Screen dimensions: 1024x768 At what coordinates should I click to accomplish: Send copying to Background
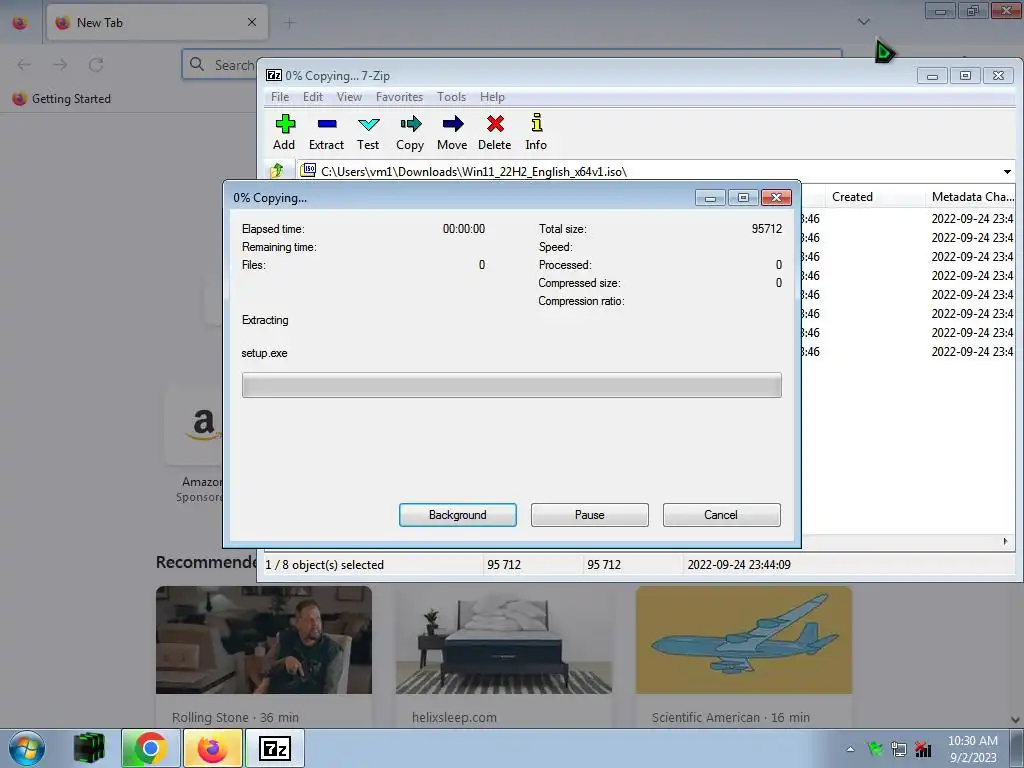[x=458, y=515]
